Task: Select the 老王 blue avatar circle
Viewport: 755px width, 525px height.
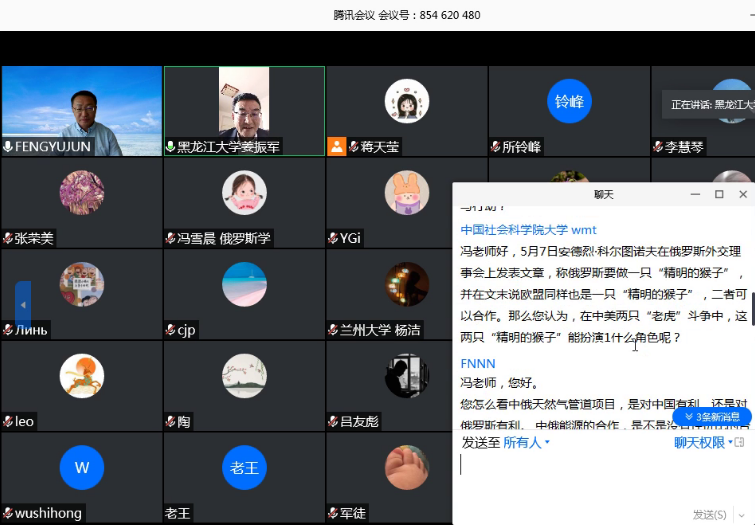Action: pos(244,467)
